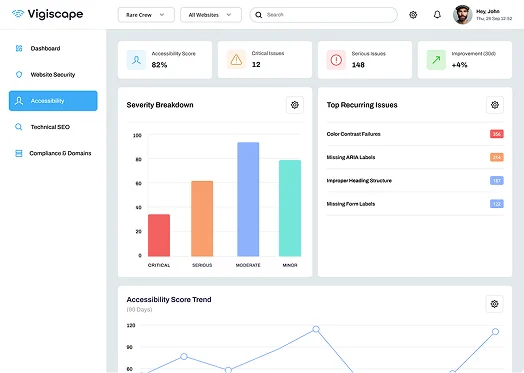Click the Dashboard sidebar icon
The image size is (524, 373).
tap(19, 48)
